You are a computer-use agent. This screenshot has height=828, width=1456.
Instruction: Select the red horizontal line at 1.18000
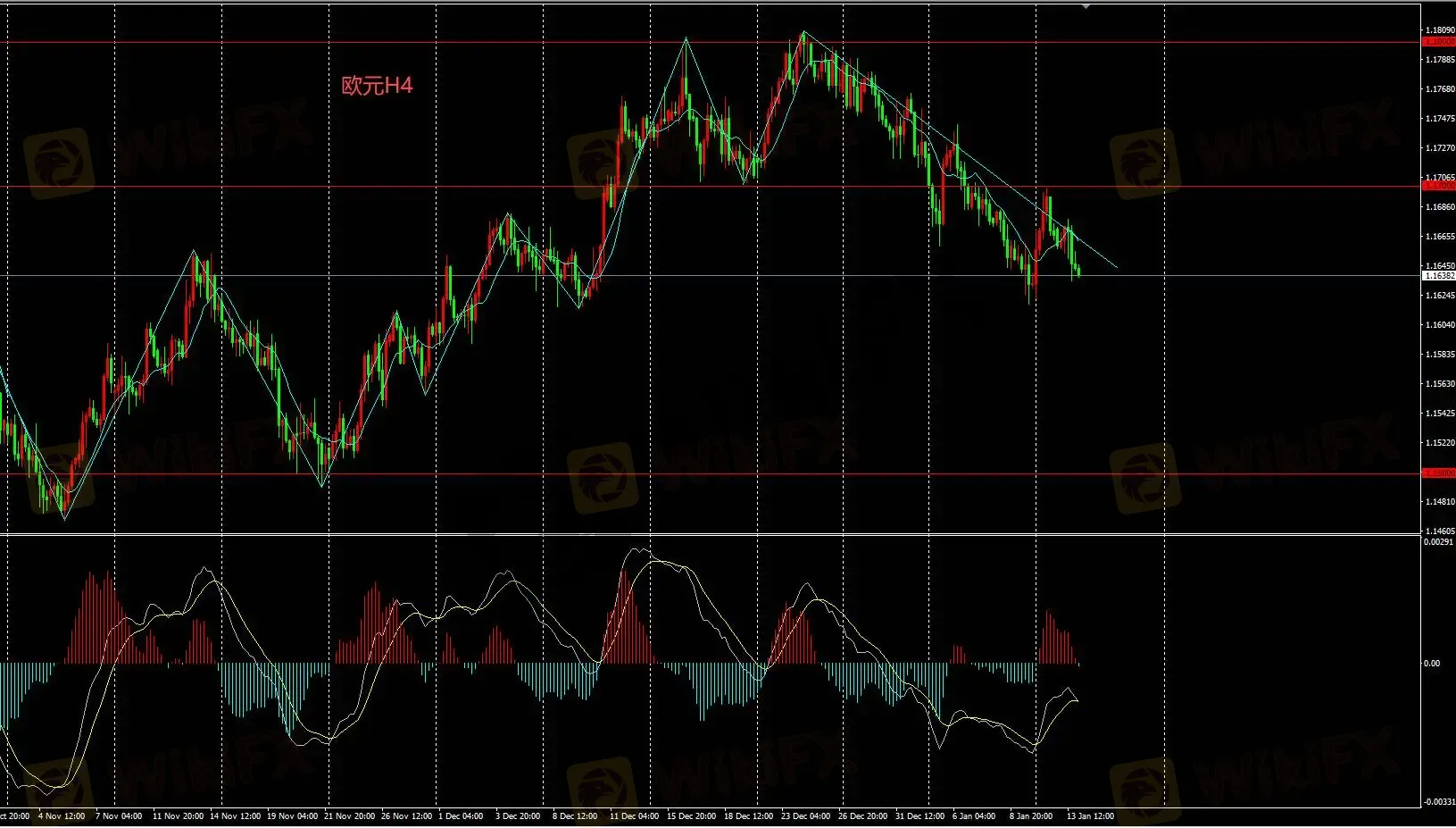710,42
